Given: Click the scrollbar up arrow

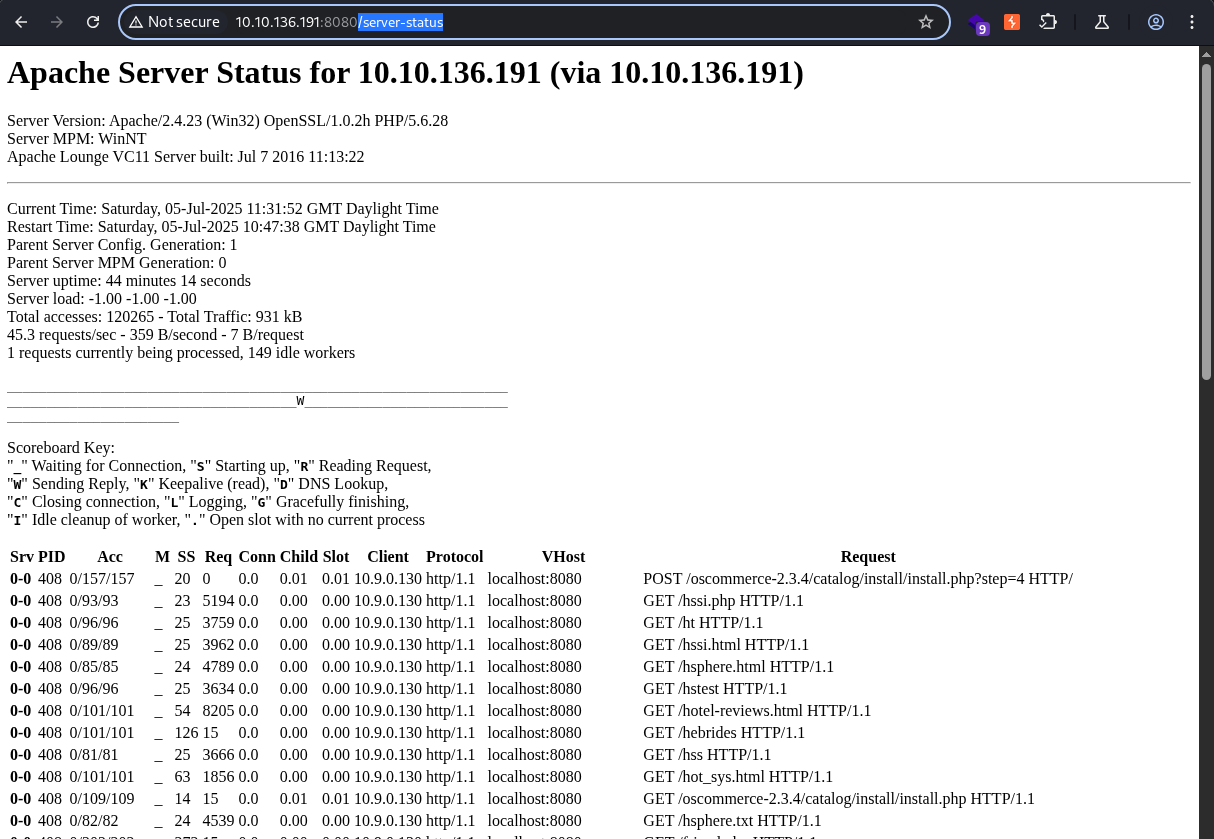Looking at the screenshot, I should click(x=1206, y=54).
